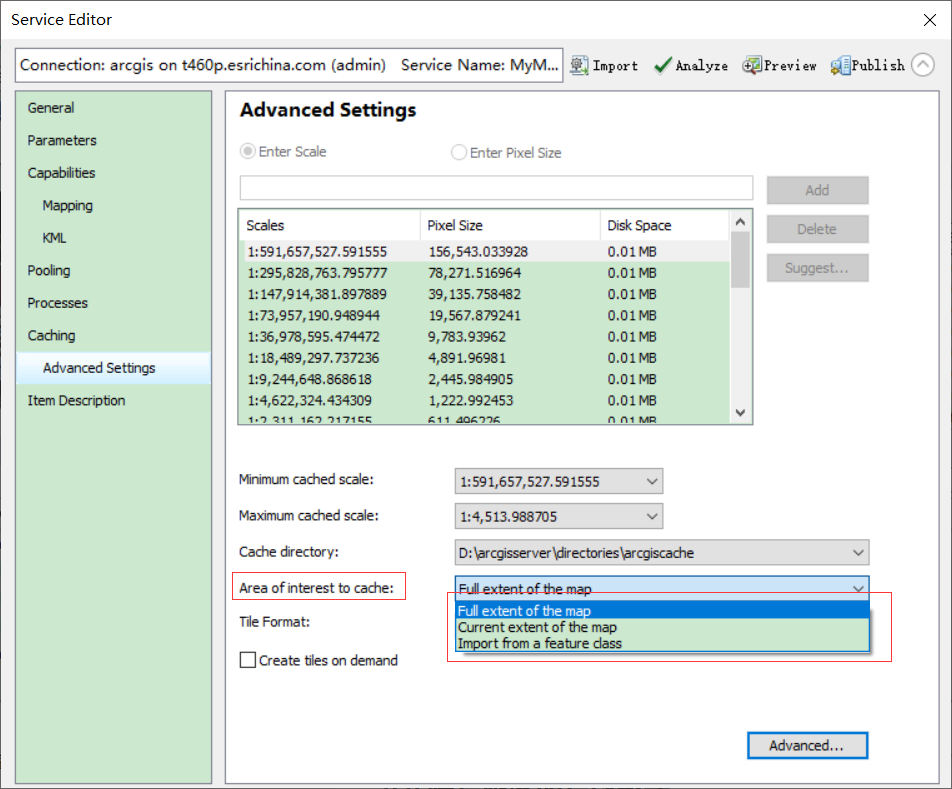Screen dimensions: 952x789
Task: Select scale row 1:36,978,595.474472
Action: tap(484, 337)
